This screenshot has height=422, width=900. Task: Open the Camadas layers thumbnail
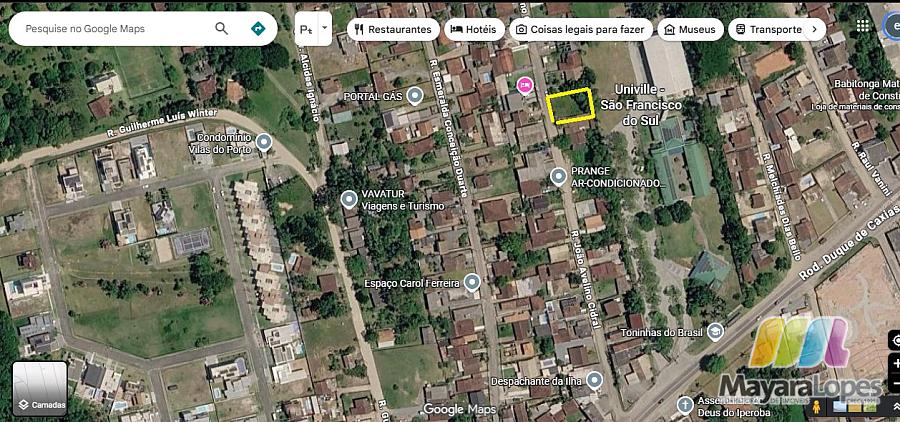pyautogui.click(x=40, y=388)
